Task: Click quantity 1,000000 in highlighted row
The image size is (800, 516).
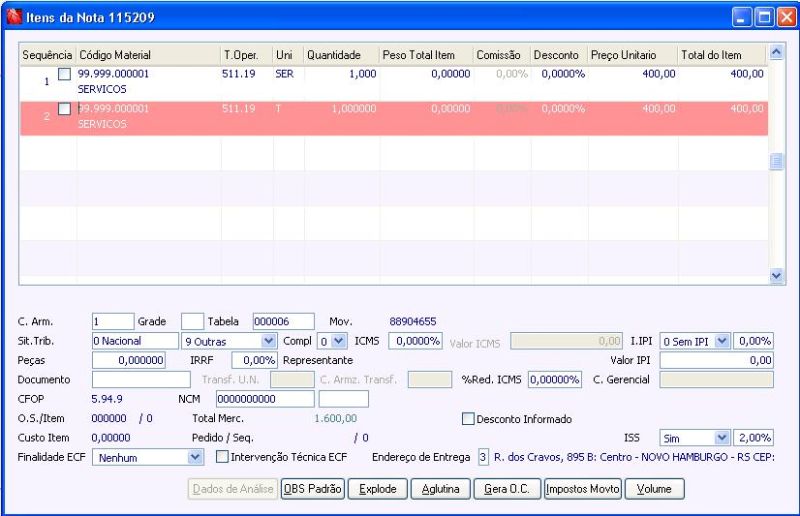Action: (354, 109)
